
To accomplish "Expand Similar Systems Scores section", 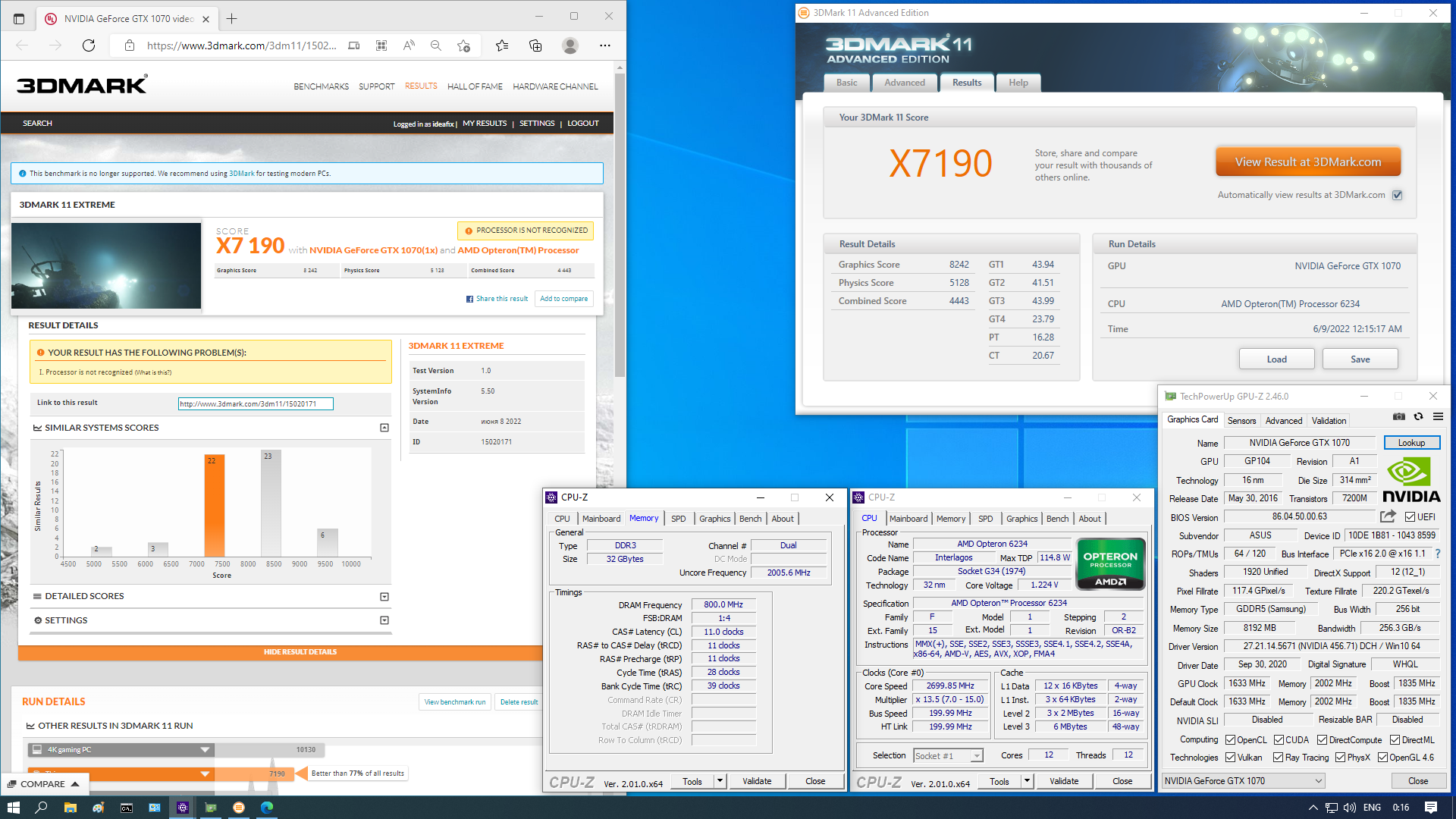I will click(384, 428).
